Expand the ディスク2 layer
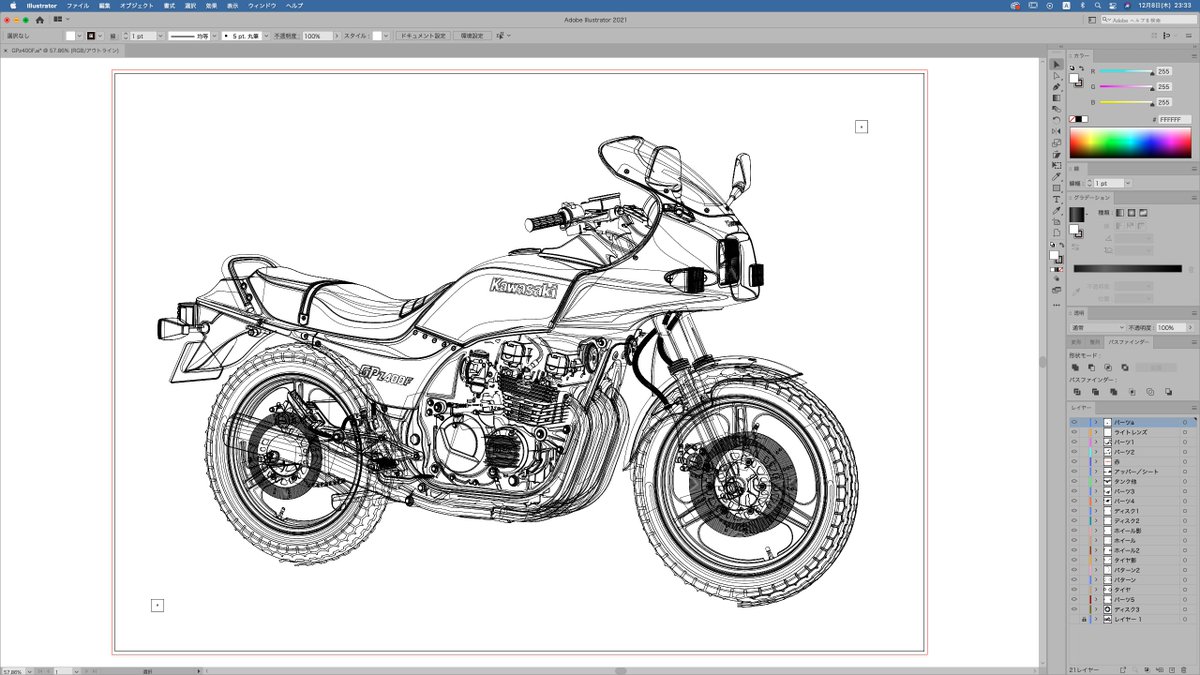The height and width of the screenshot is (675, 1200). click(1096, 520)
